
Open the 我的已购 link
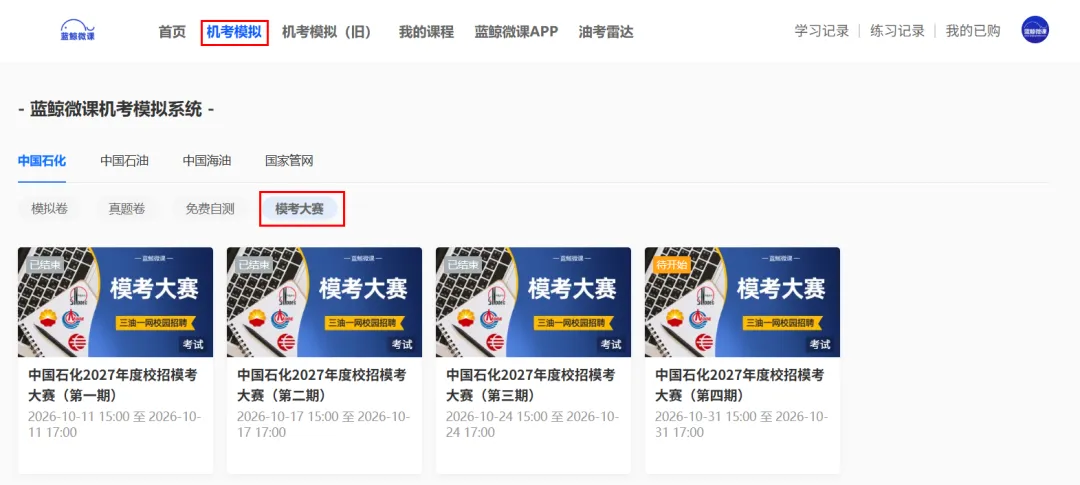[973, 31]
